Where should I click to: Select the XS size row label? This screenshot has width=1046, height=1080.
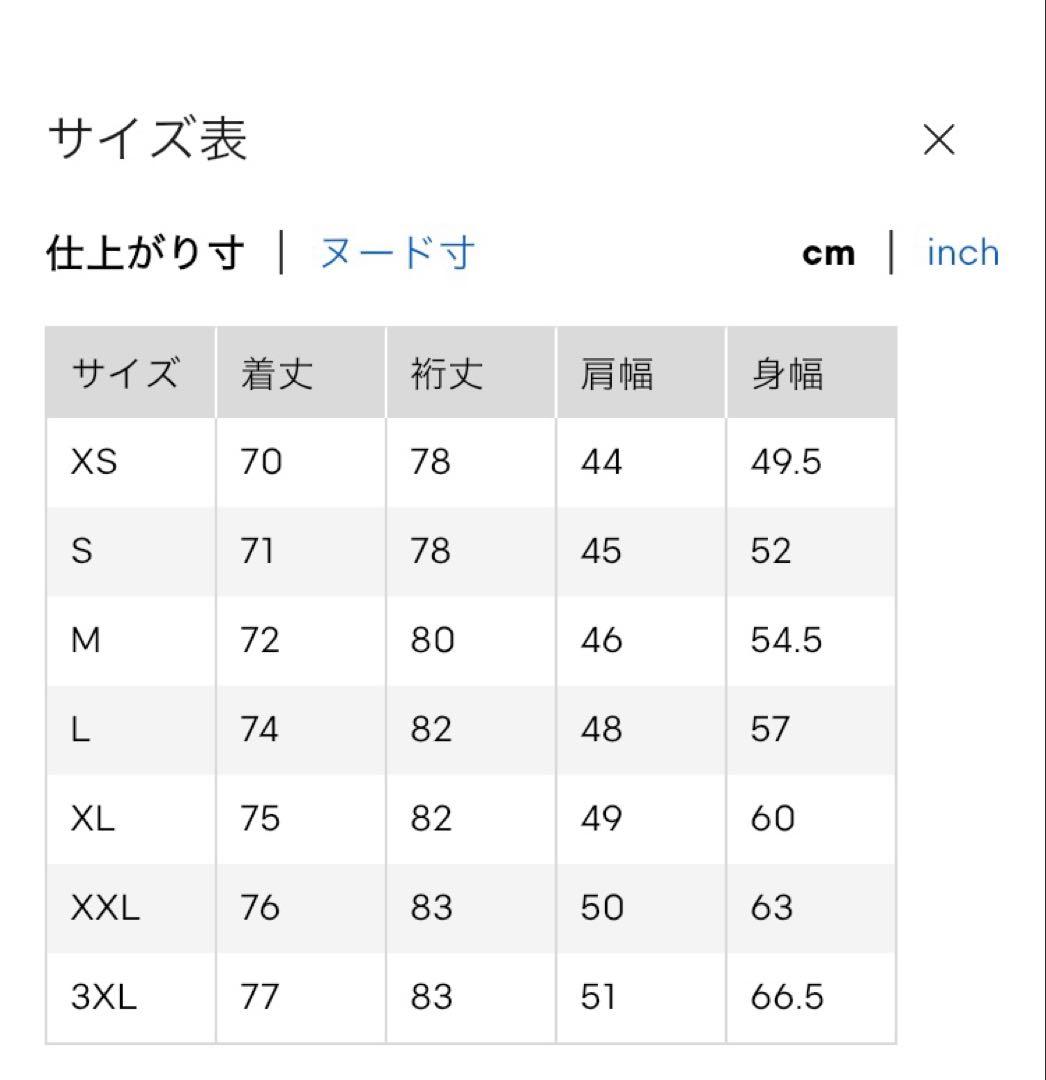pyautogui.click(x=94, y=461)
